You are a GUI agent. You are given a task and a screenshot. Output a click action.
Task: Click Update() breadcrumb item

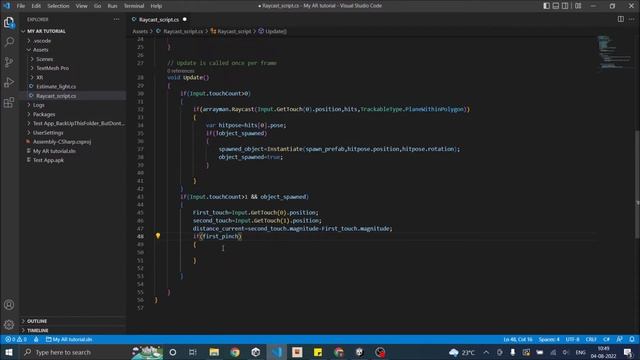point(273,31)
